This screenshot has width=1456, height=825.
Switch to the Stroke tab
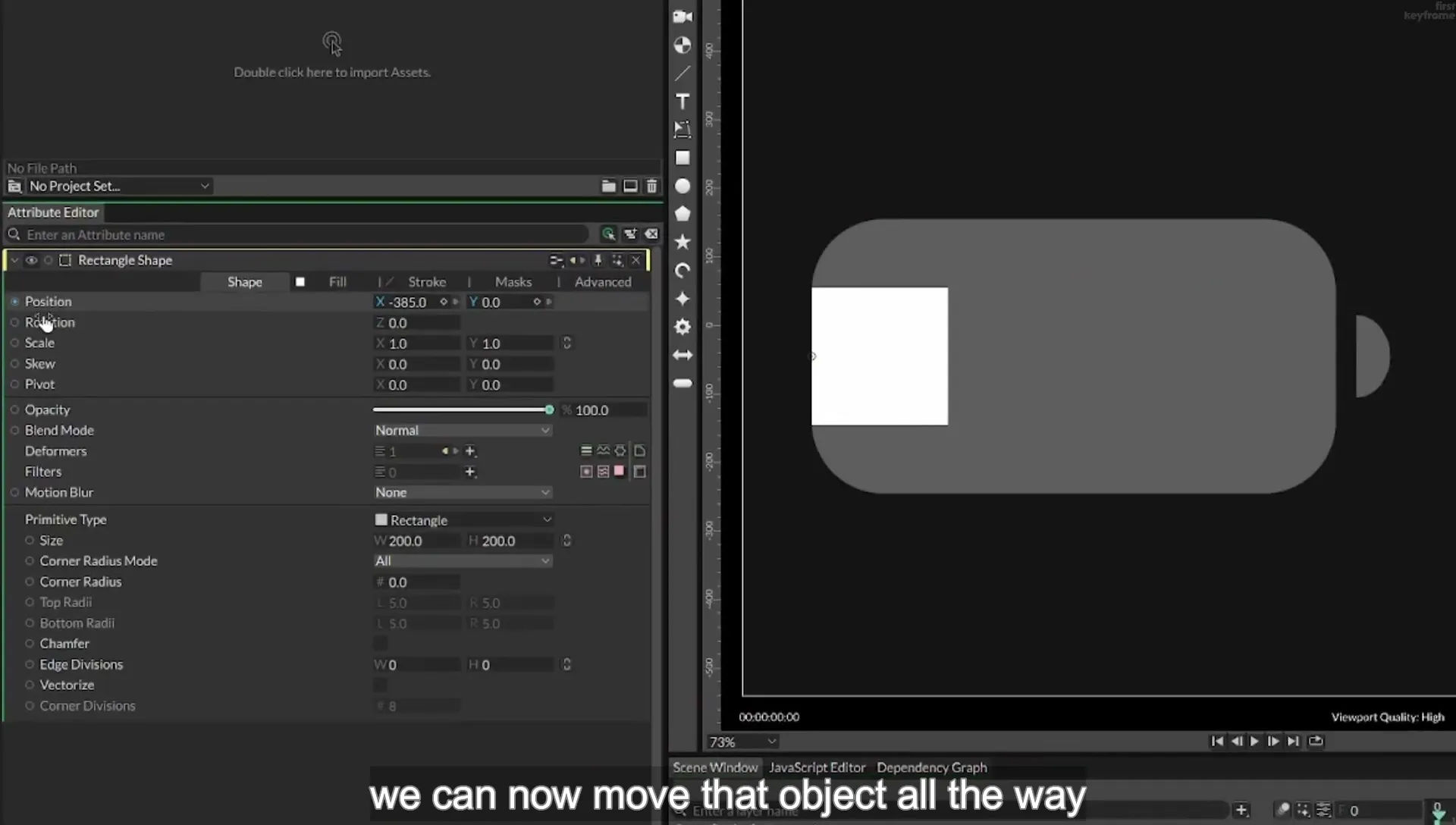427,282
